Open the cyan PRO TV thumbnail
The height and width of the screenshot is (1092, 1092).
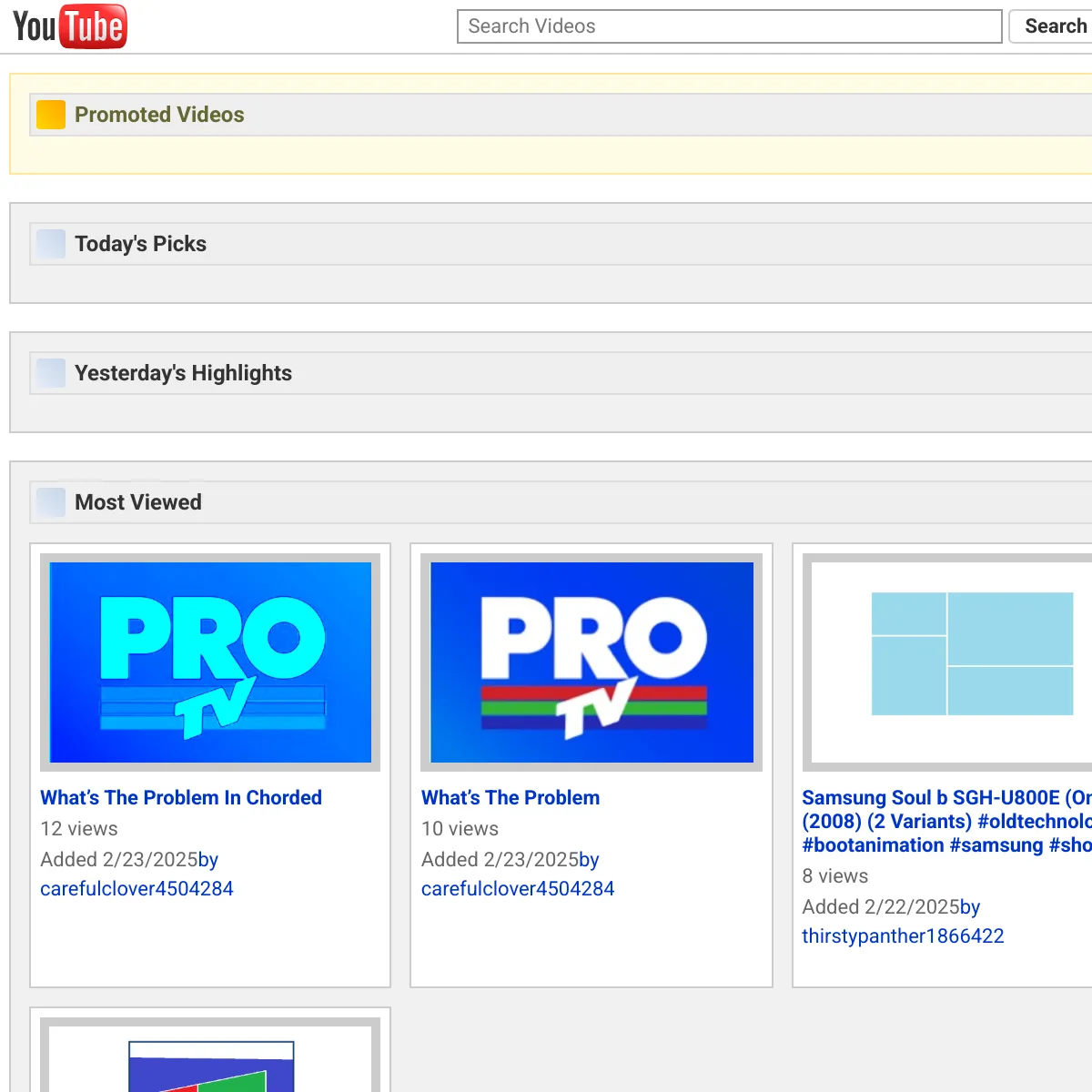[x=210, y=662]
